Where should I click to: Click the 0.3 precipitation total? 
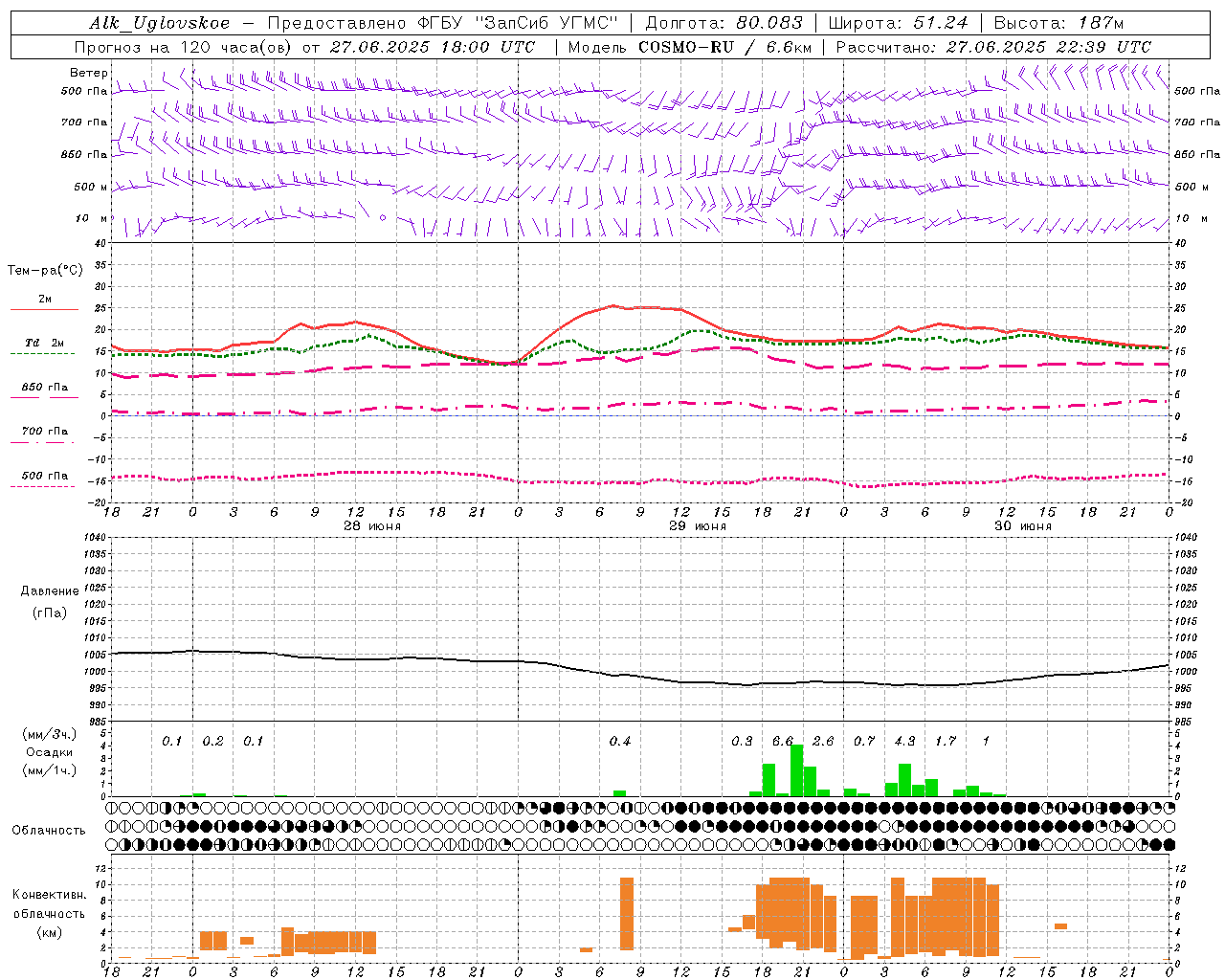pyautogui.click(x=742, y=742)
